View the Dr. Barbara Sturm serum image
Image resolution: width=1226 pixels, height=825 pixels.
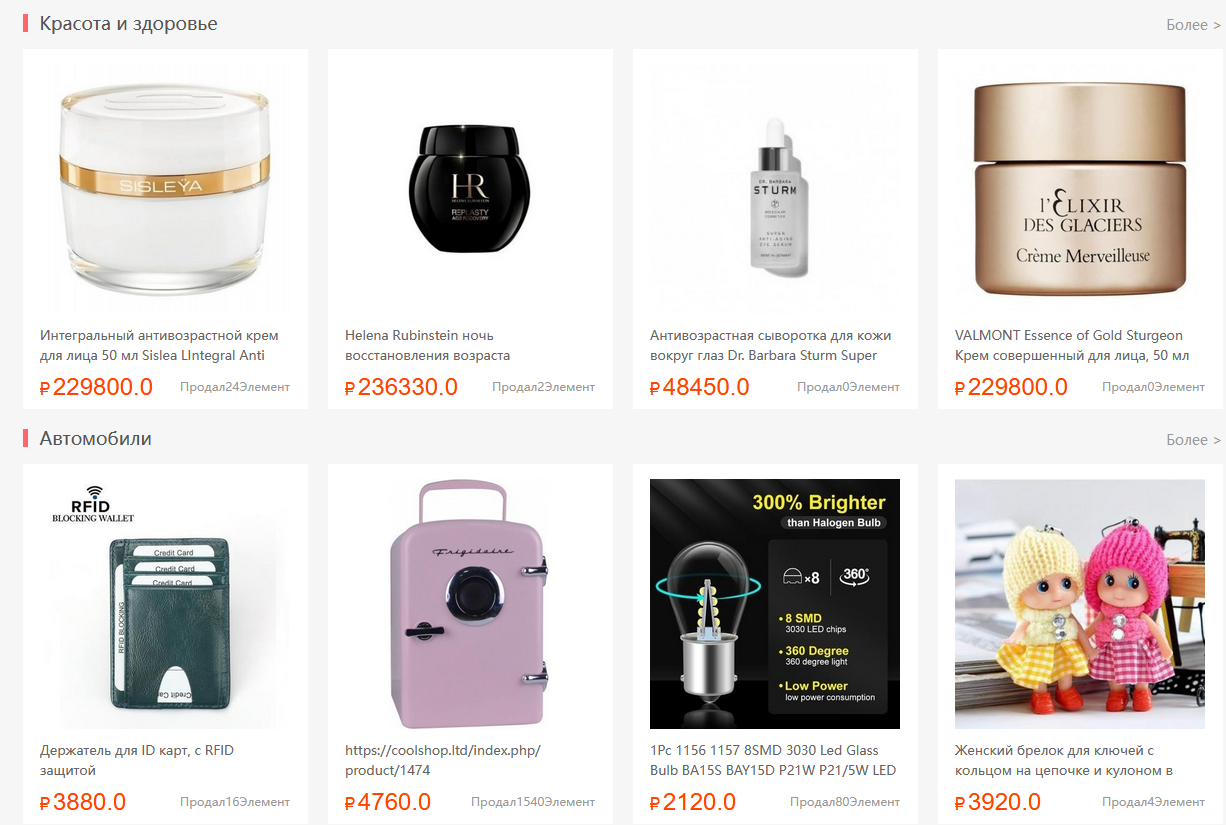775,189
